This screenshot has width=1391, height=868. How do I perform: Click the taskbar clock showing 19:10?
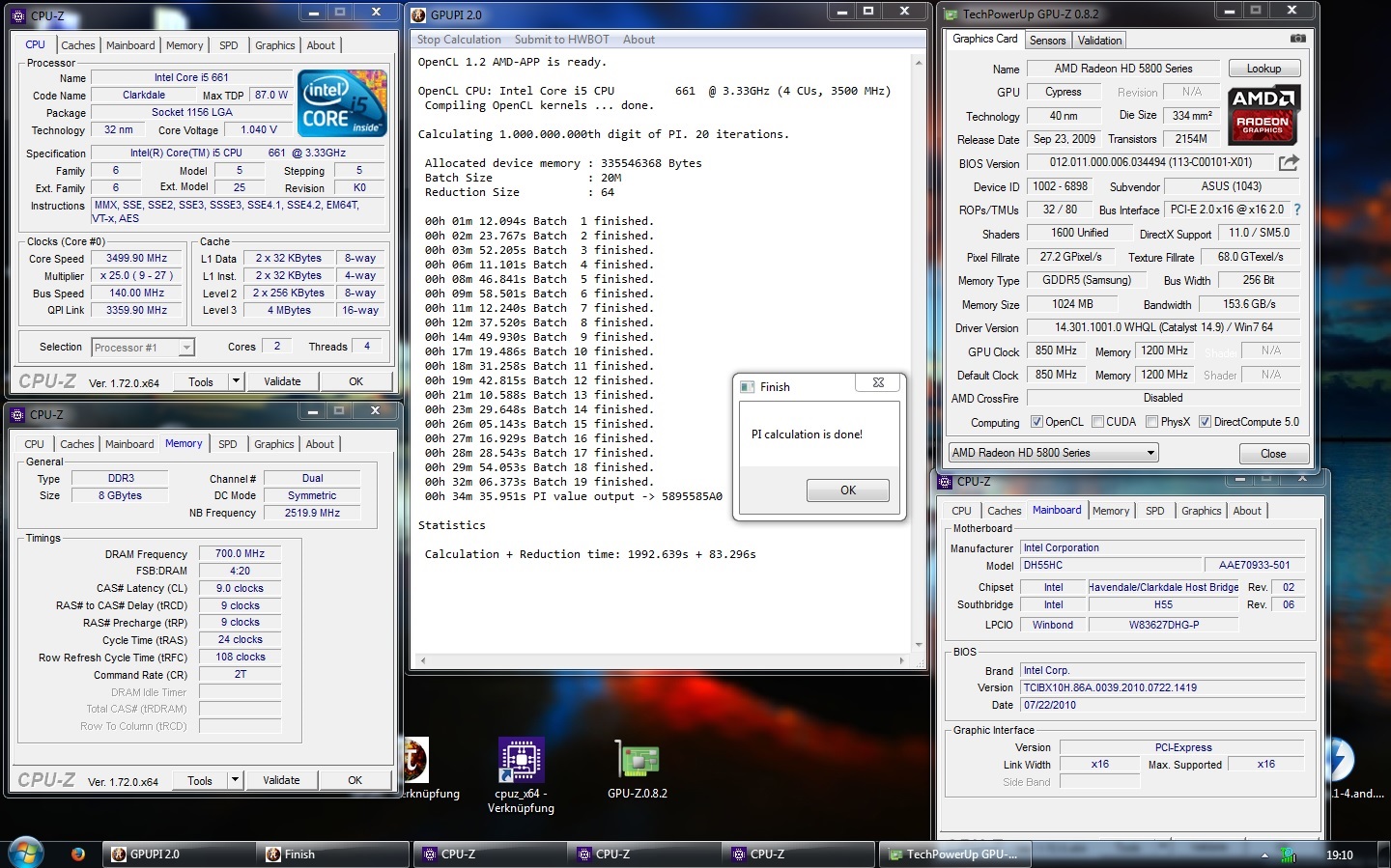click(x=1339, y=854)
